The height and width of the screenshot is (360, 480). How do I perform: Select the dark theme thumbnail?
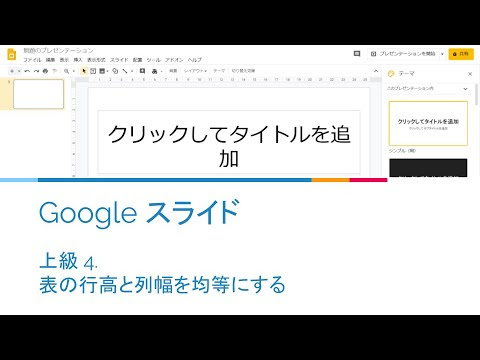[x=428, y=168]
